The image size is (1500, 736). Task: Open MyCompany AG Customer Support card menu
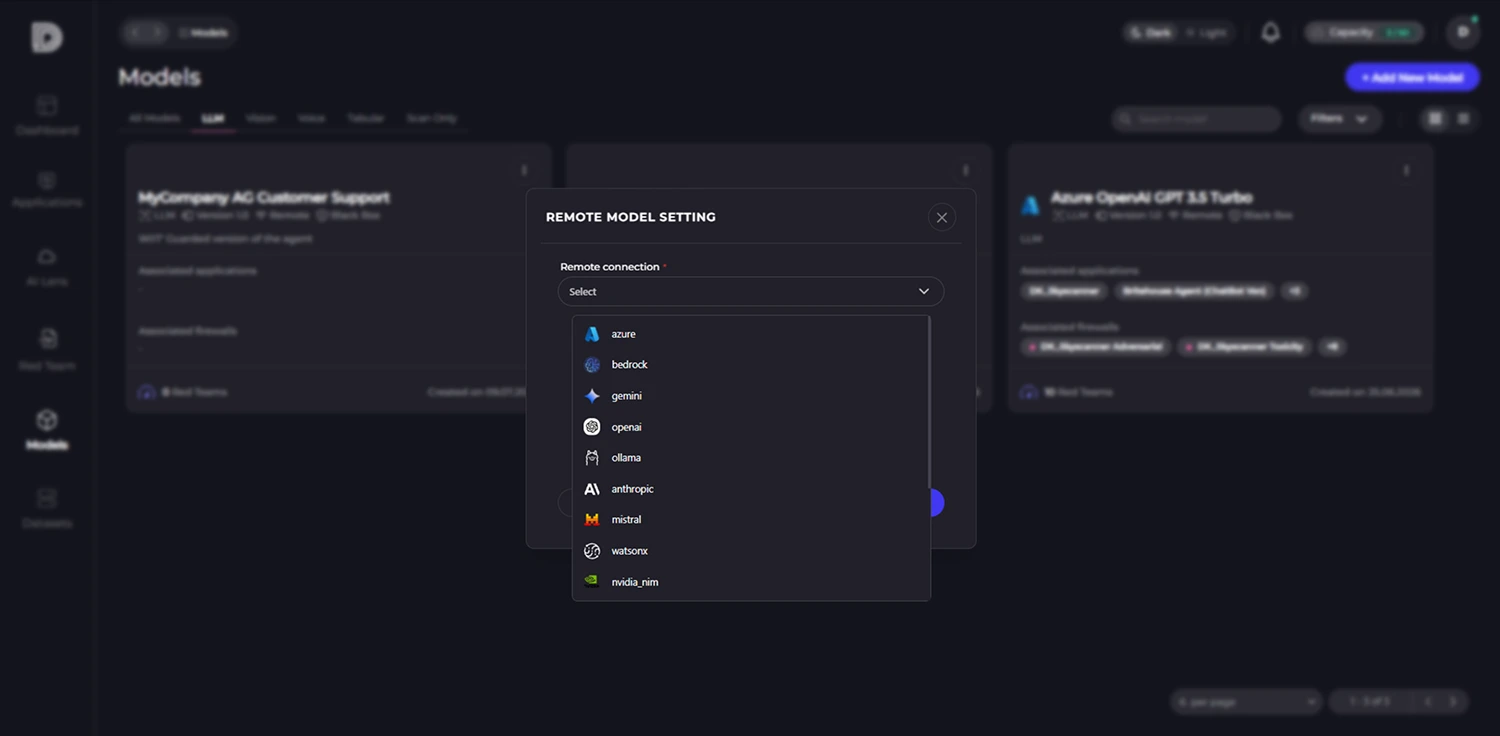(x=524, y=171)
